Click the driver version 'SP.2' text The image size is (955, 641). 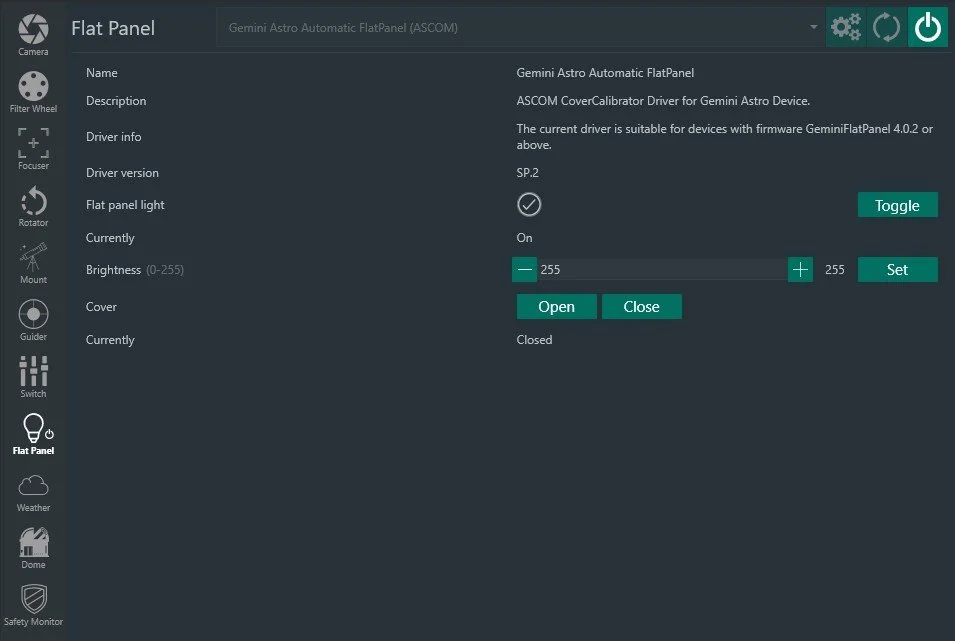527,172
